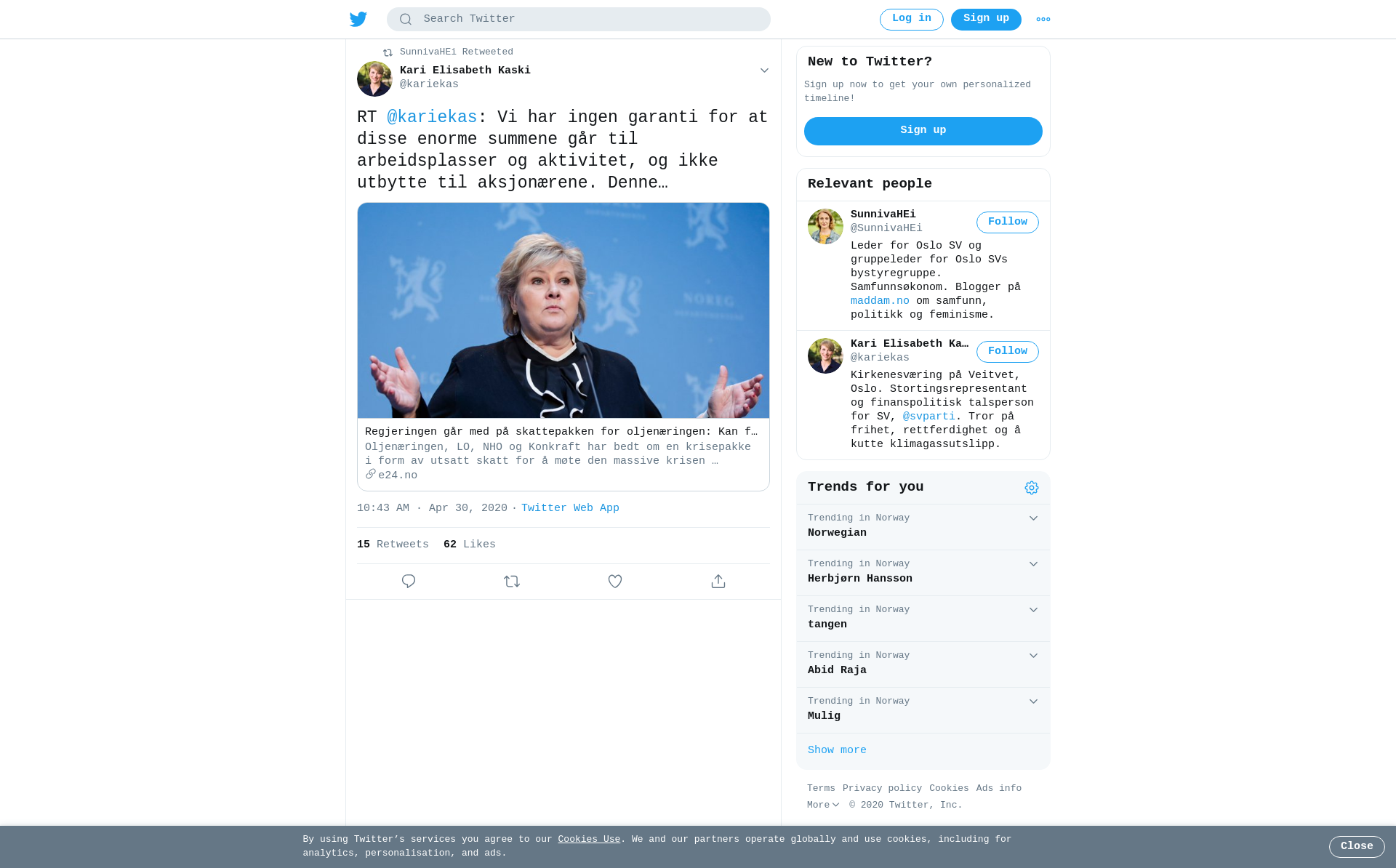The height and width of the screenshot is (868, 1396).
Task: Open the Show more trends link
Action: tap(837, 750)
